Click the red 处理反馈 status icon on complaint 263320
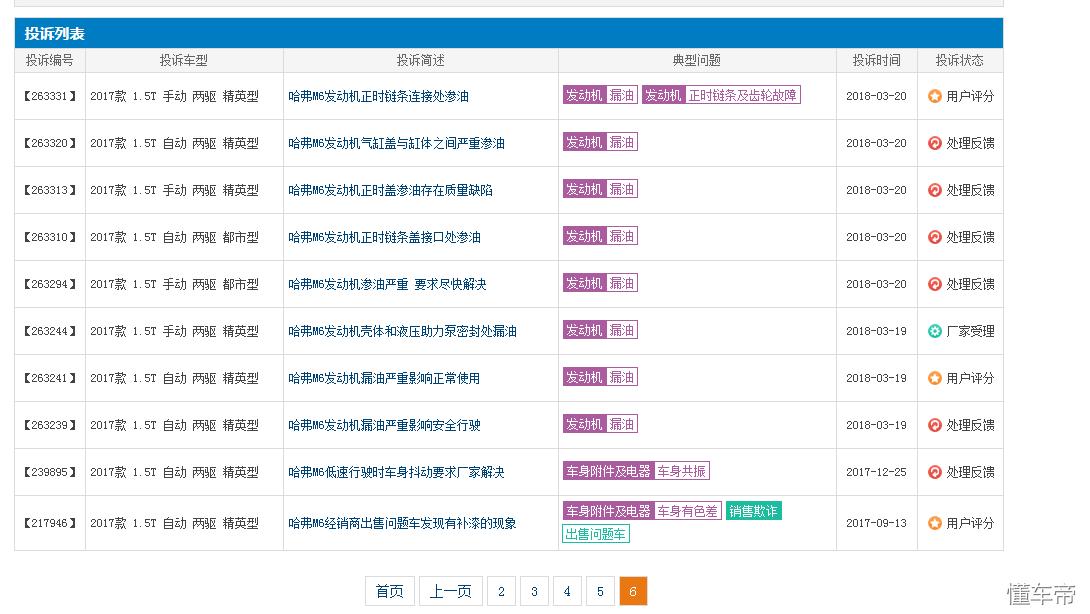 [933, 142]
